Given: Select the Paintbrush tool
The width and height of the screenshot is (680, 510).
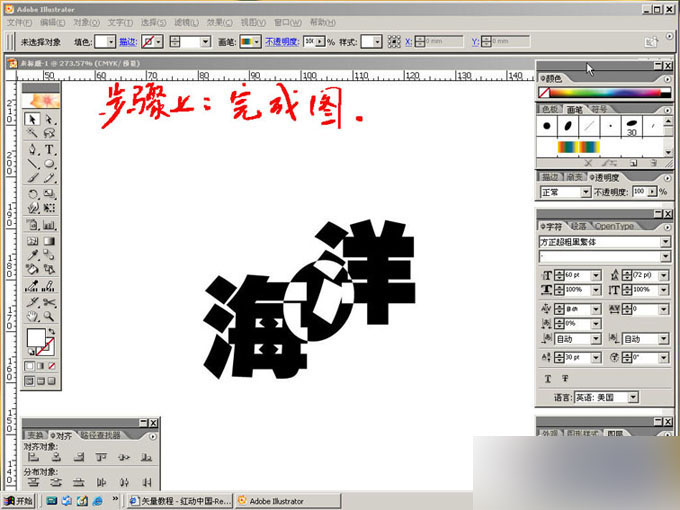Looking at the screenshot, I should (x=33, y=178).
